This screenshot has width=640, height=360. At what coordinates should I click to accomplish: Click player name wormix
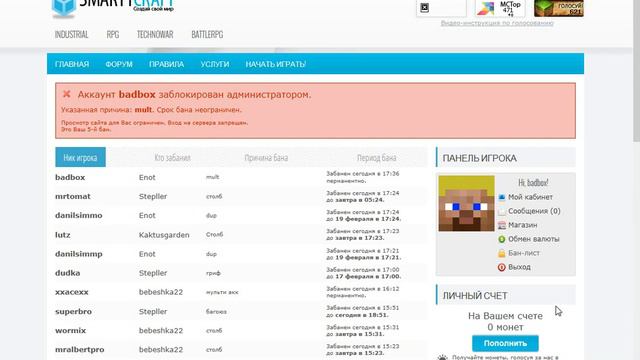[71, 330]
